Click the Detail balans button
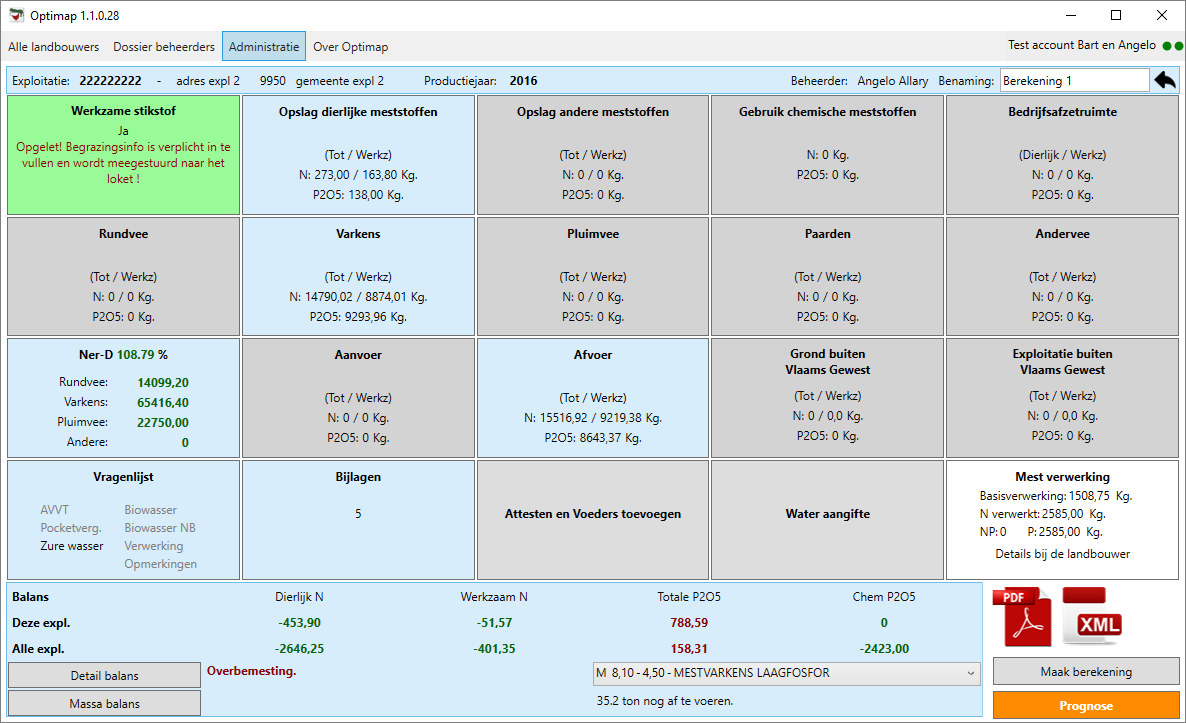1186x723 pixels. [x=104, y=675]
